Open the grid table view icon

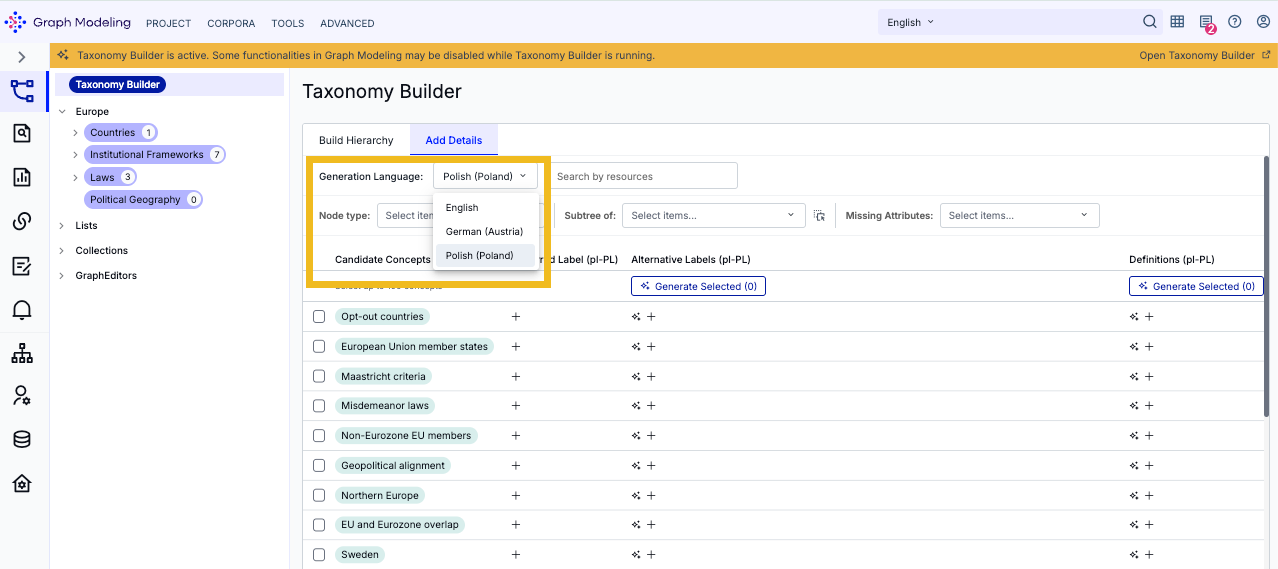click(1178, 22)
